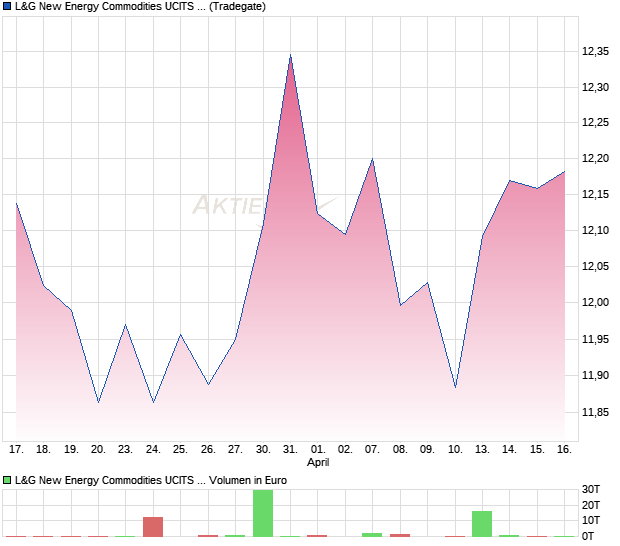Click the '23.' date label
This screenshot has height=546, width=620.
(x=125, y=449)
